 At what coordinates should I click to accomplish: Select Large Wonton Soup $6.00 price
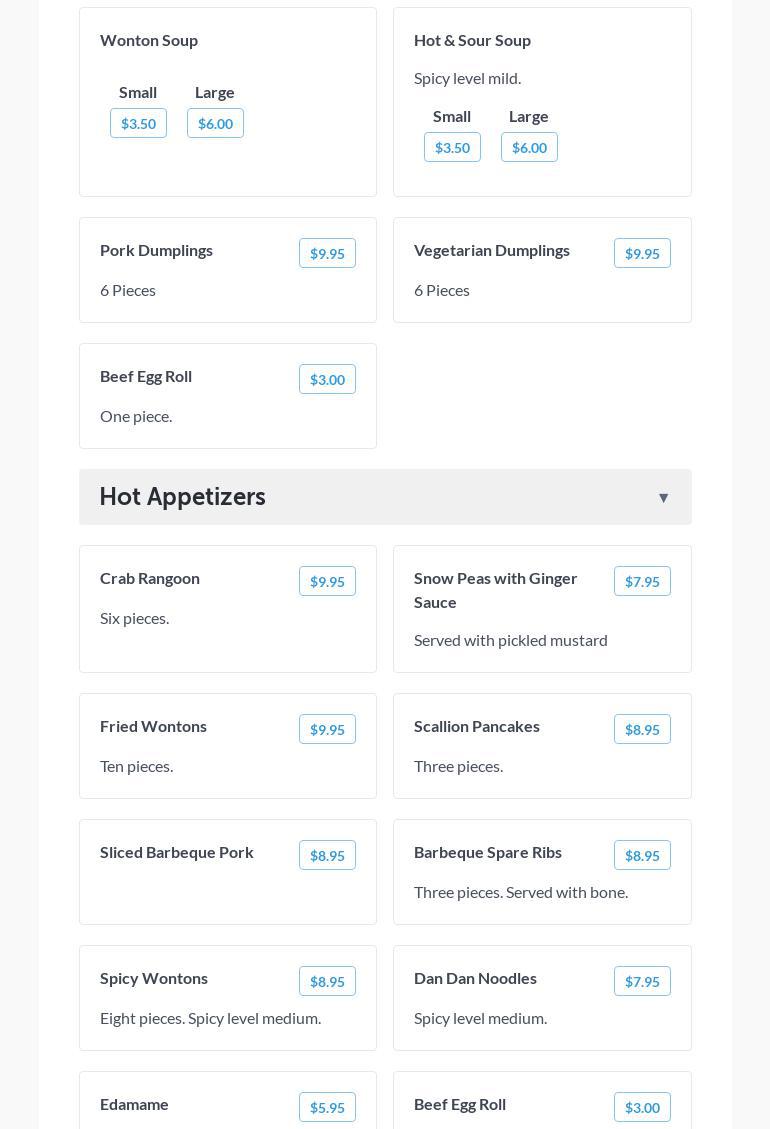click(x=215, y=124)
